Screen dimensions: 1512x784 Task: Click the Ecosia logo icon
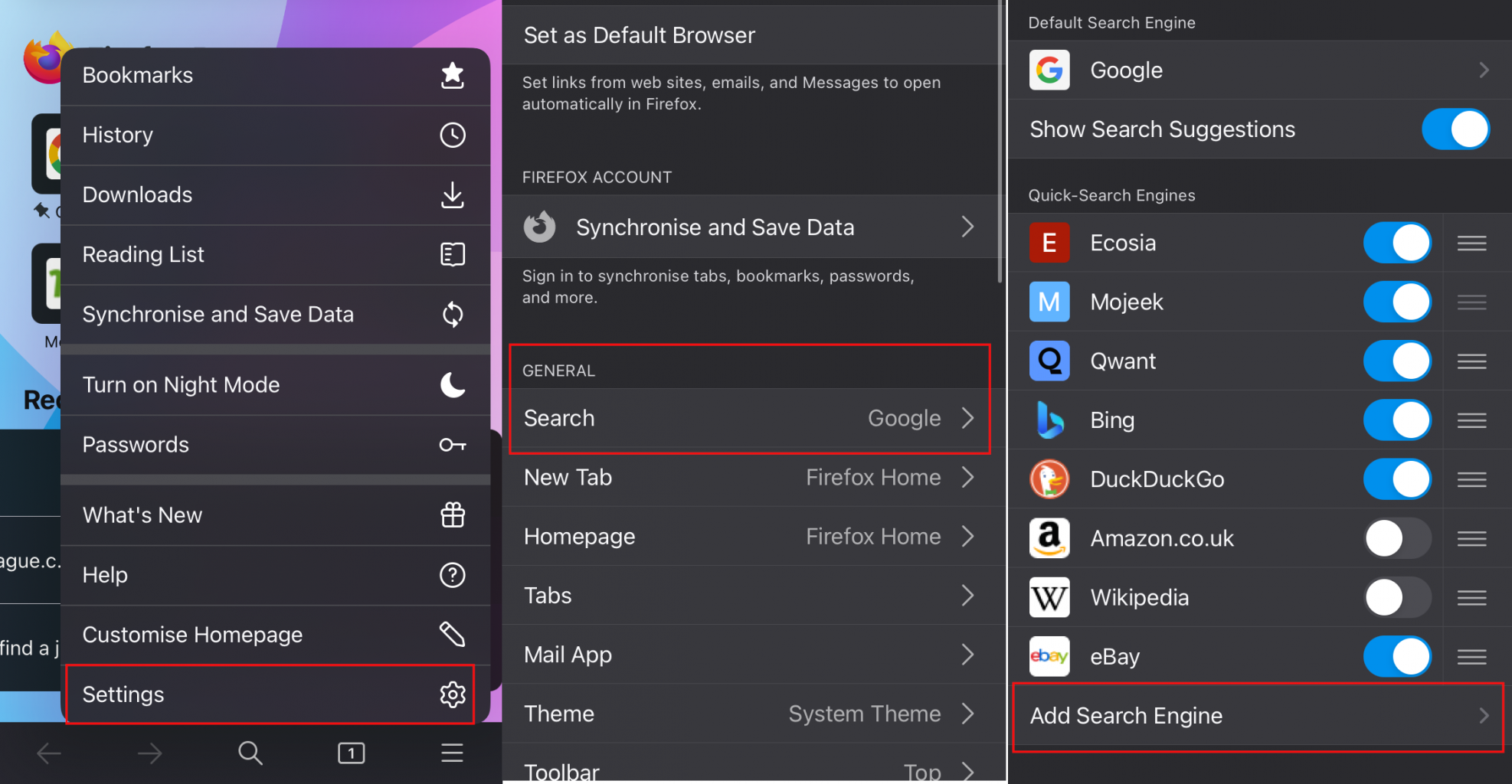1049,243
